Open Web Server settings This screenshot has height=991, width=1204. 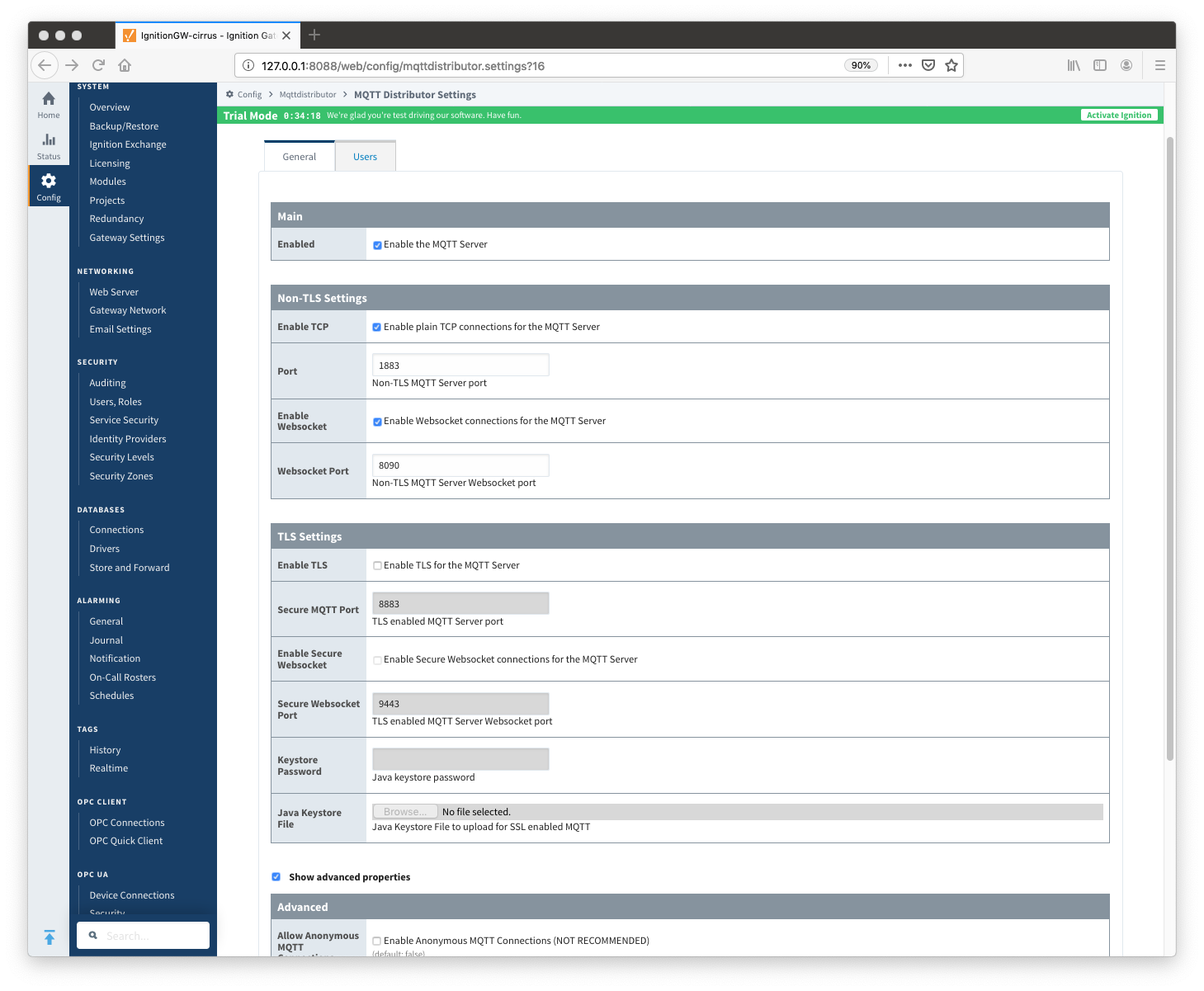click(x=114, y=292)
